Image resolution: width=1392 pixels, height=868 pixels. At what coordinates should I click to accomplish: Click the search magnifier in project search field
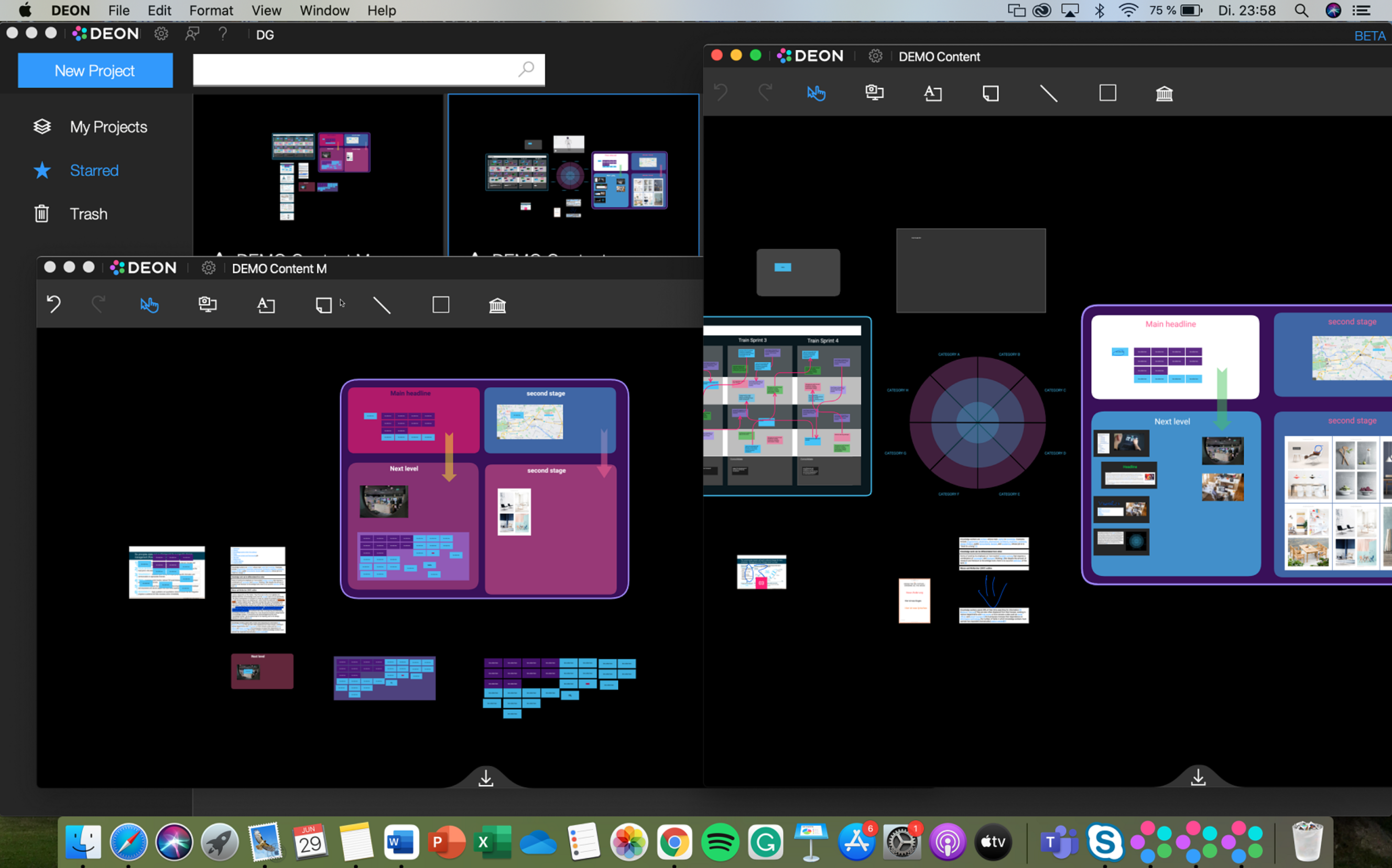(526, 70)
